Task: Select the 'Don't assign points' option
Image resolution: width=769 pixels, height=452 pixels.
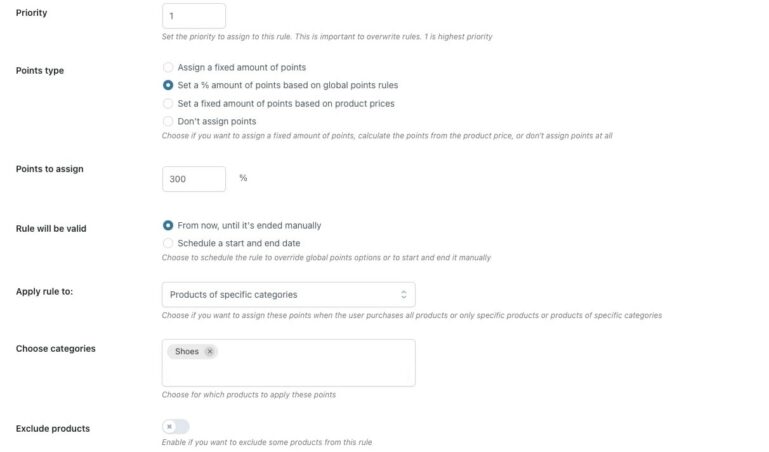Action: tap(168, 121)
